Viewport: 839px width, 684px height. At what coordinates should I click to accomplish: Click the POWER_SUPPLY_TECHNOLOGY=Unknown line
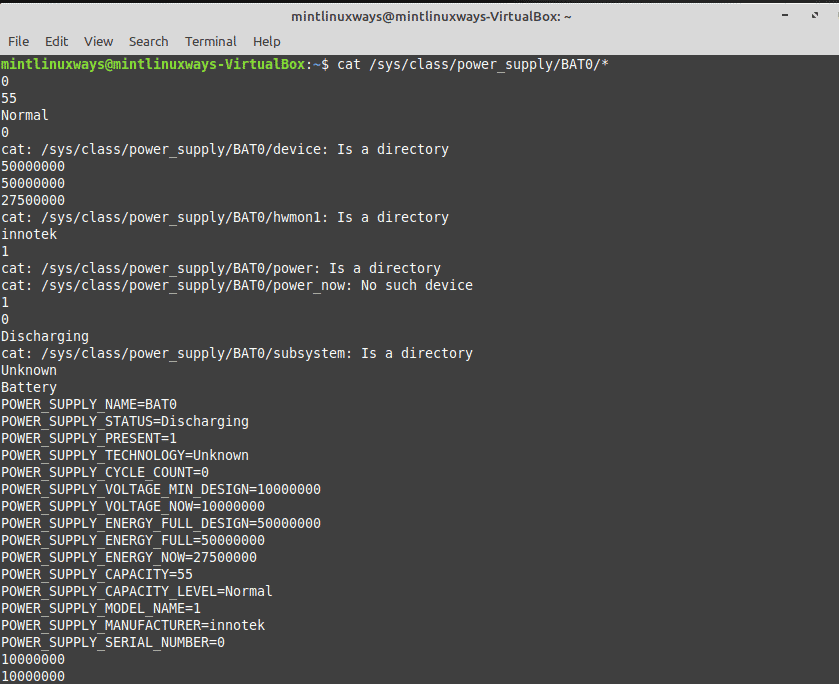[125, 455]
